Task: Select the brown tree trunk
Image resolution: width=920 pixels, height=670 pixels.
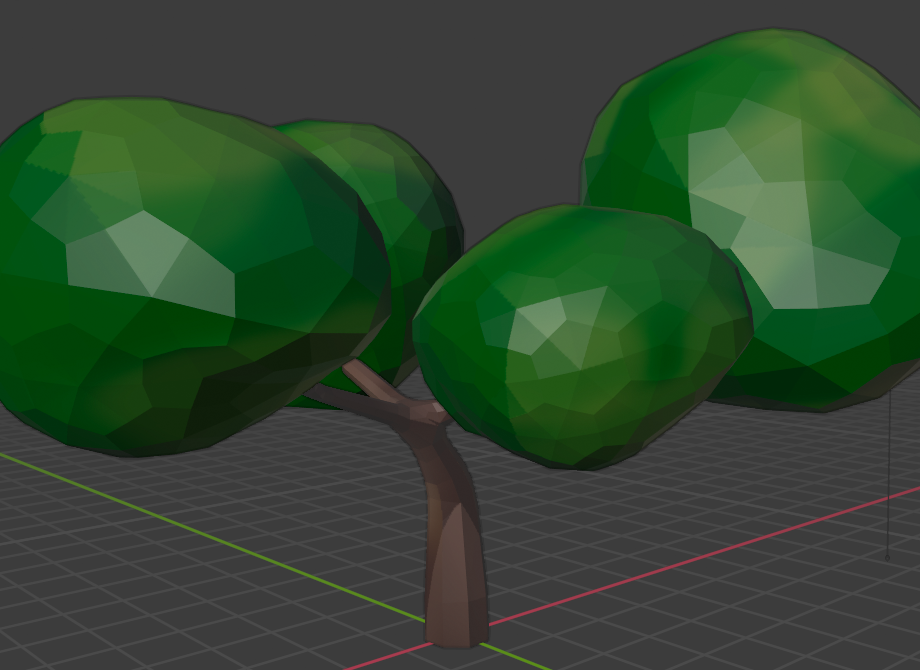Action: tap(455, 560)
